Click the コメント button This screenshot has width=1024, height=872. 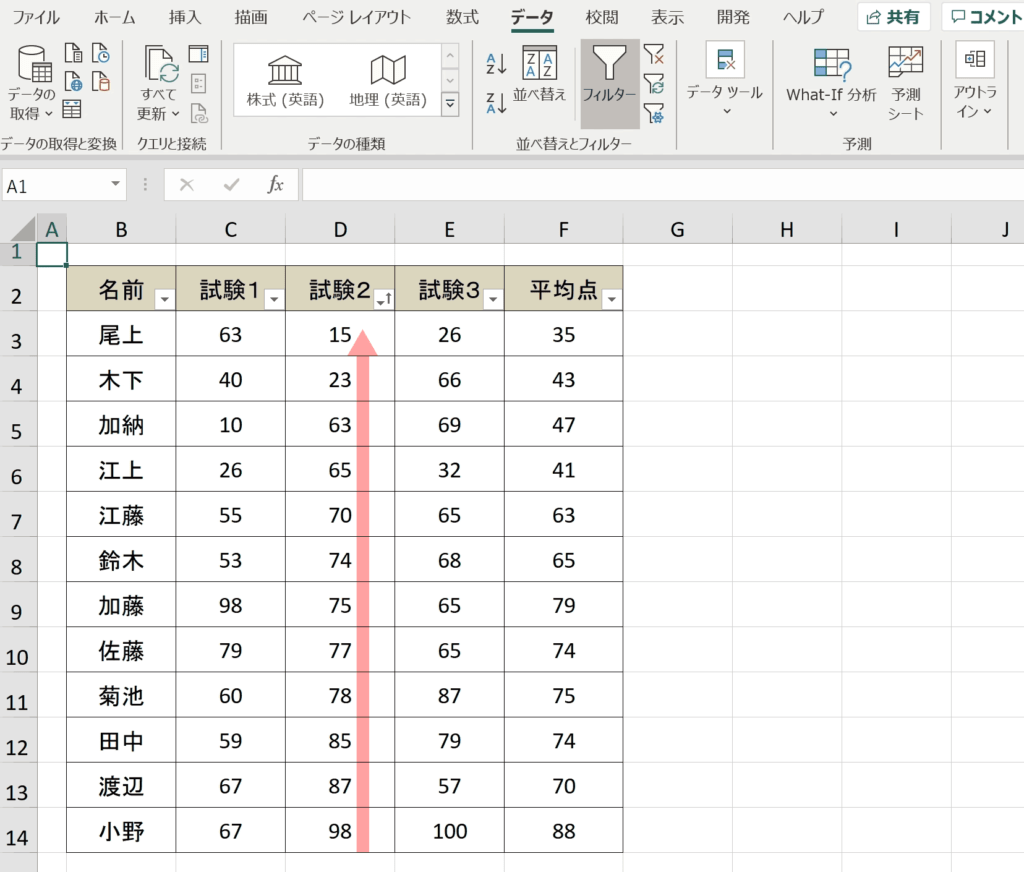[985, 17]
